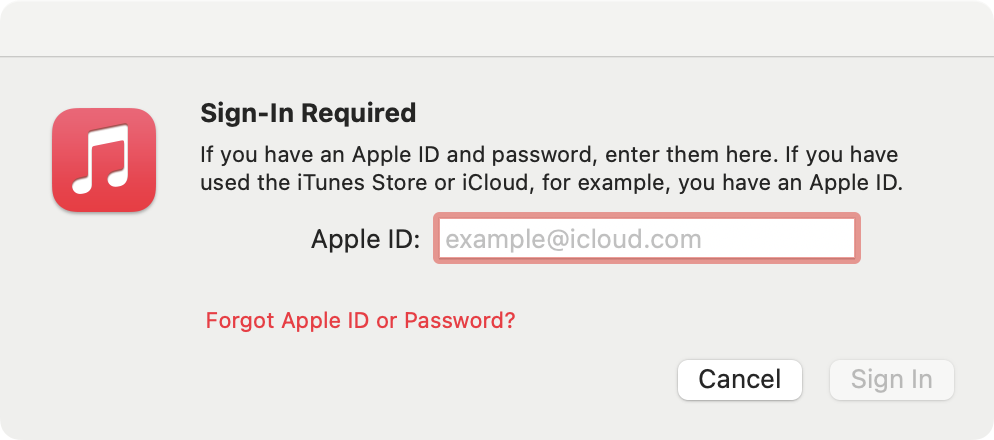The height and width of the screenshot is (440, 994).
Task: Open the Forgot Apple ID or Password link
Action: (360, 321)
